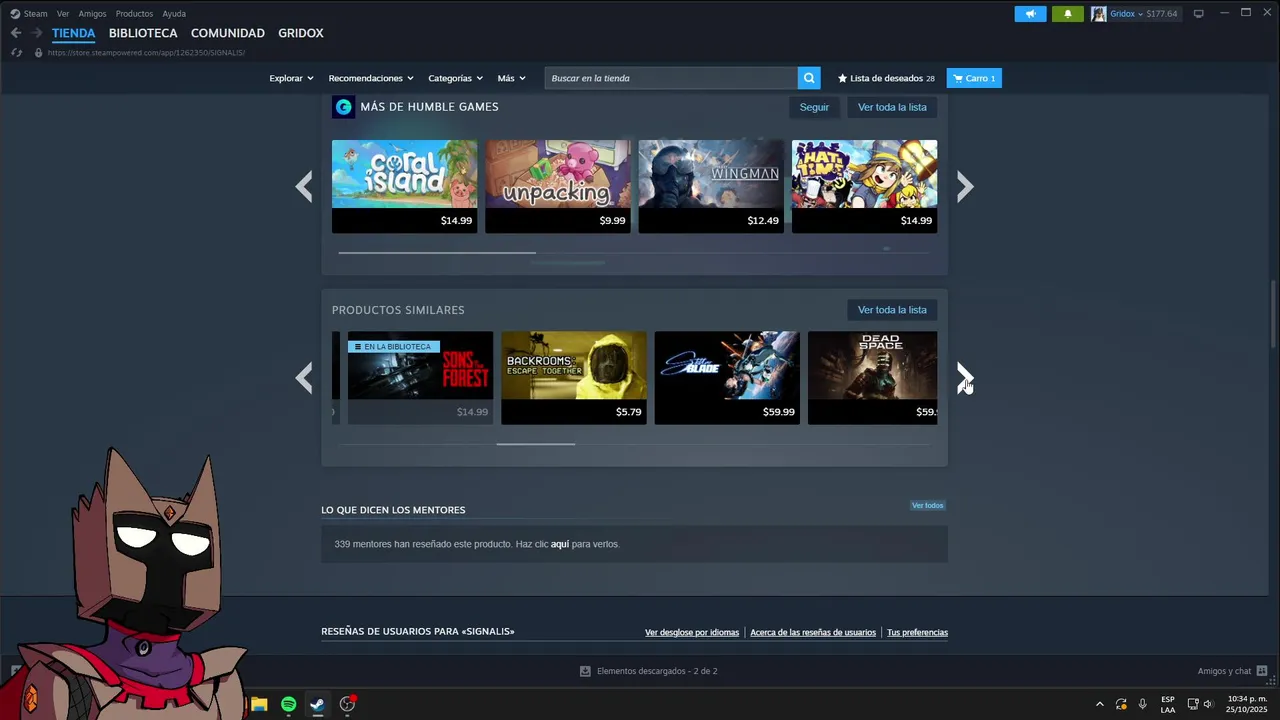Open the cart with the Carro button
The image size is (1280, 720).
pyautogui.click(x=974, y=78)
